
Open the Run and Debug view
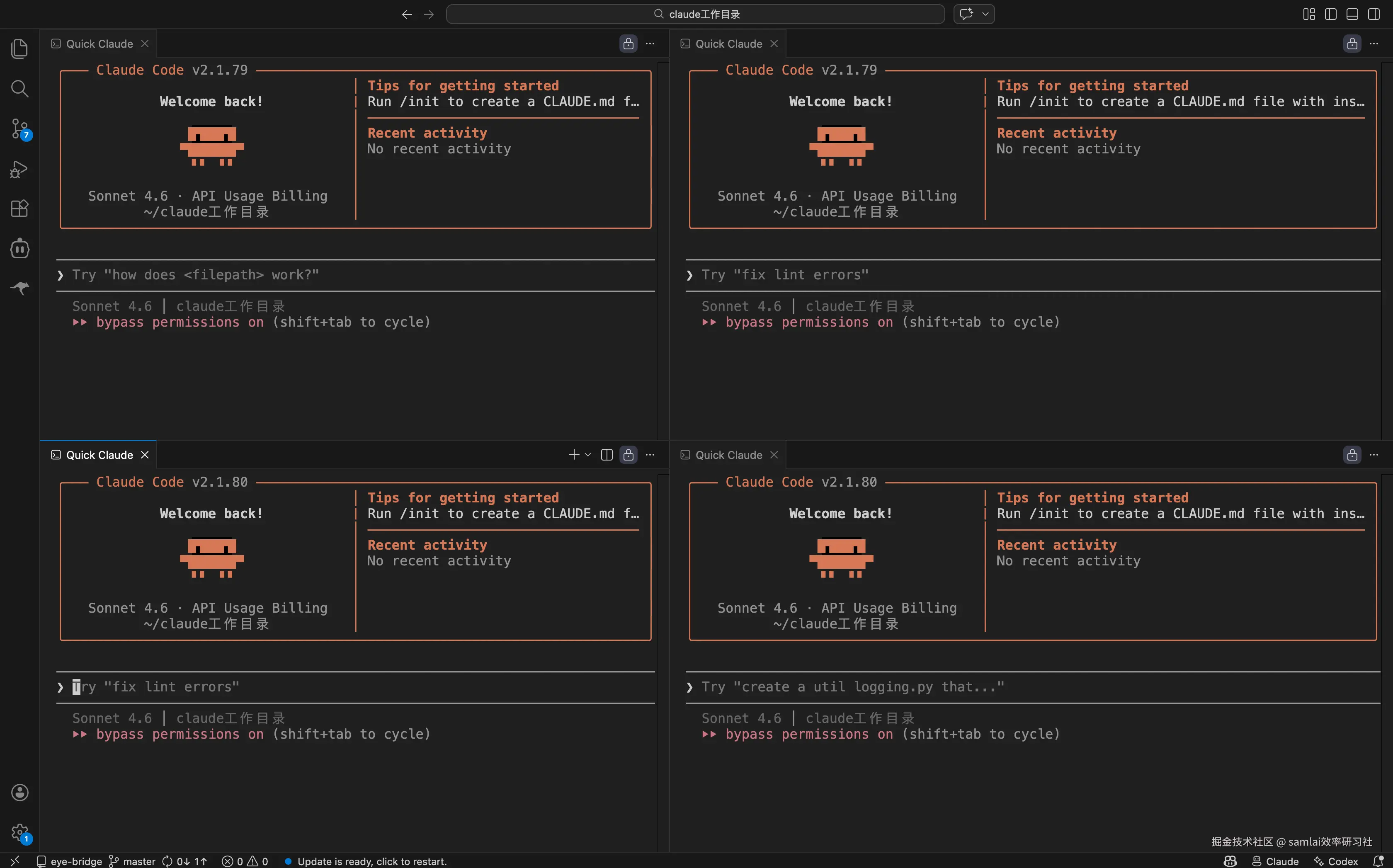pos(19,170)
